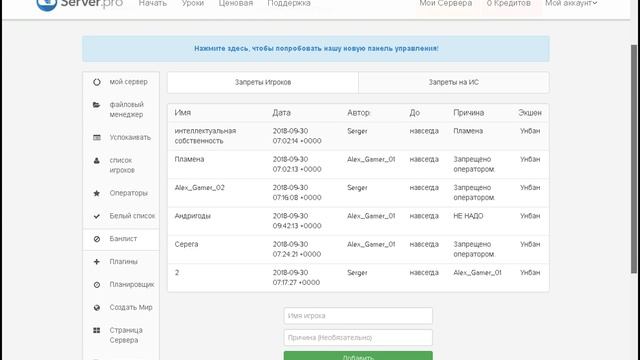Click the ban icon beside Банлист

97,239
